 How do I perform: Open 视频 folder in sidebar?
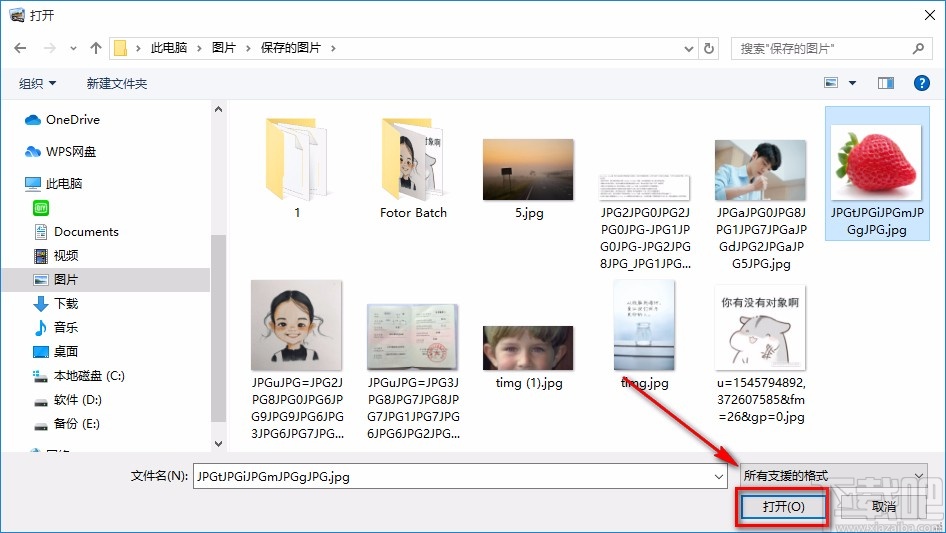56,255
